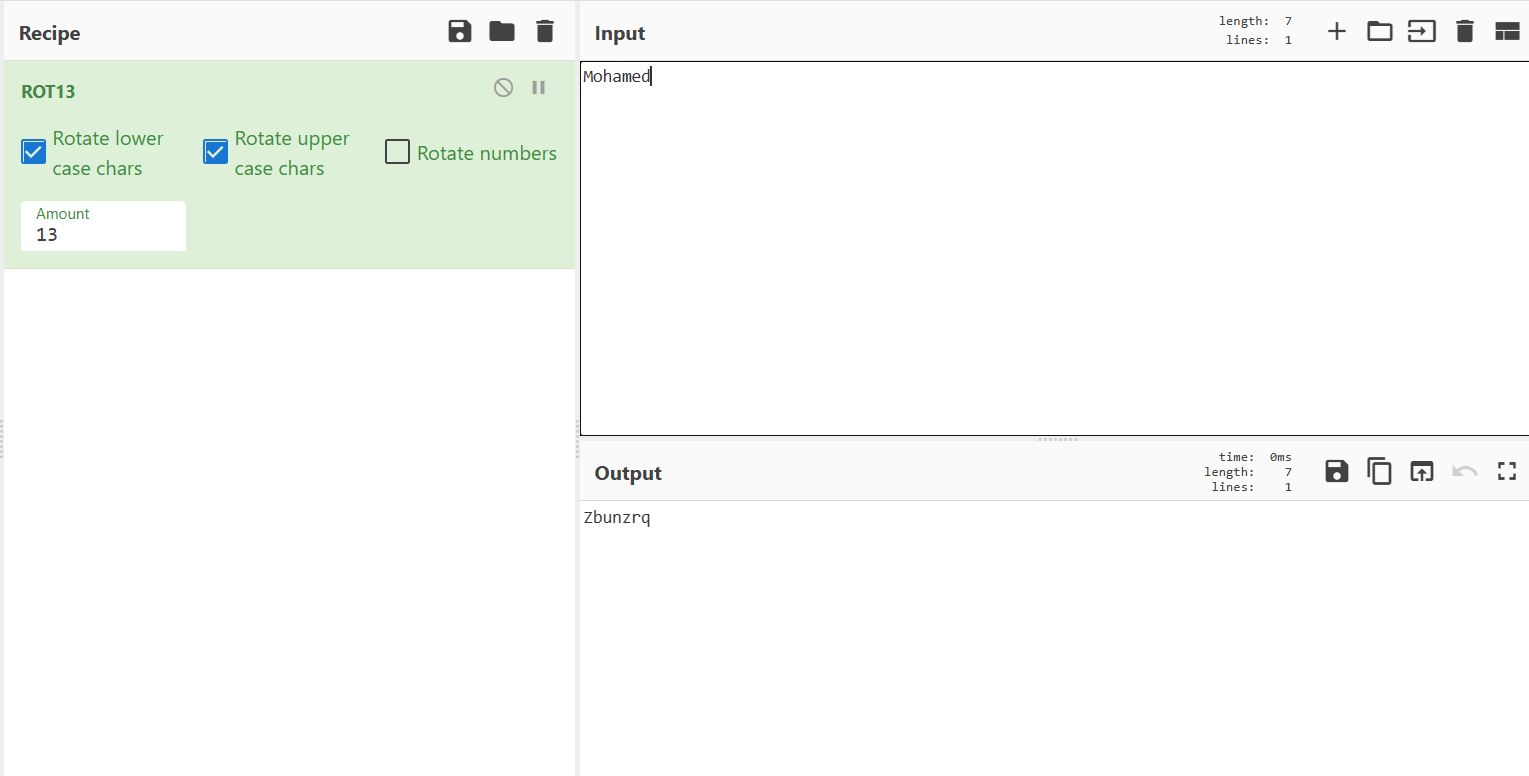
Task: Click the Amount field showing 13
Action: 103,235
